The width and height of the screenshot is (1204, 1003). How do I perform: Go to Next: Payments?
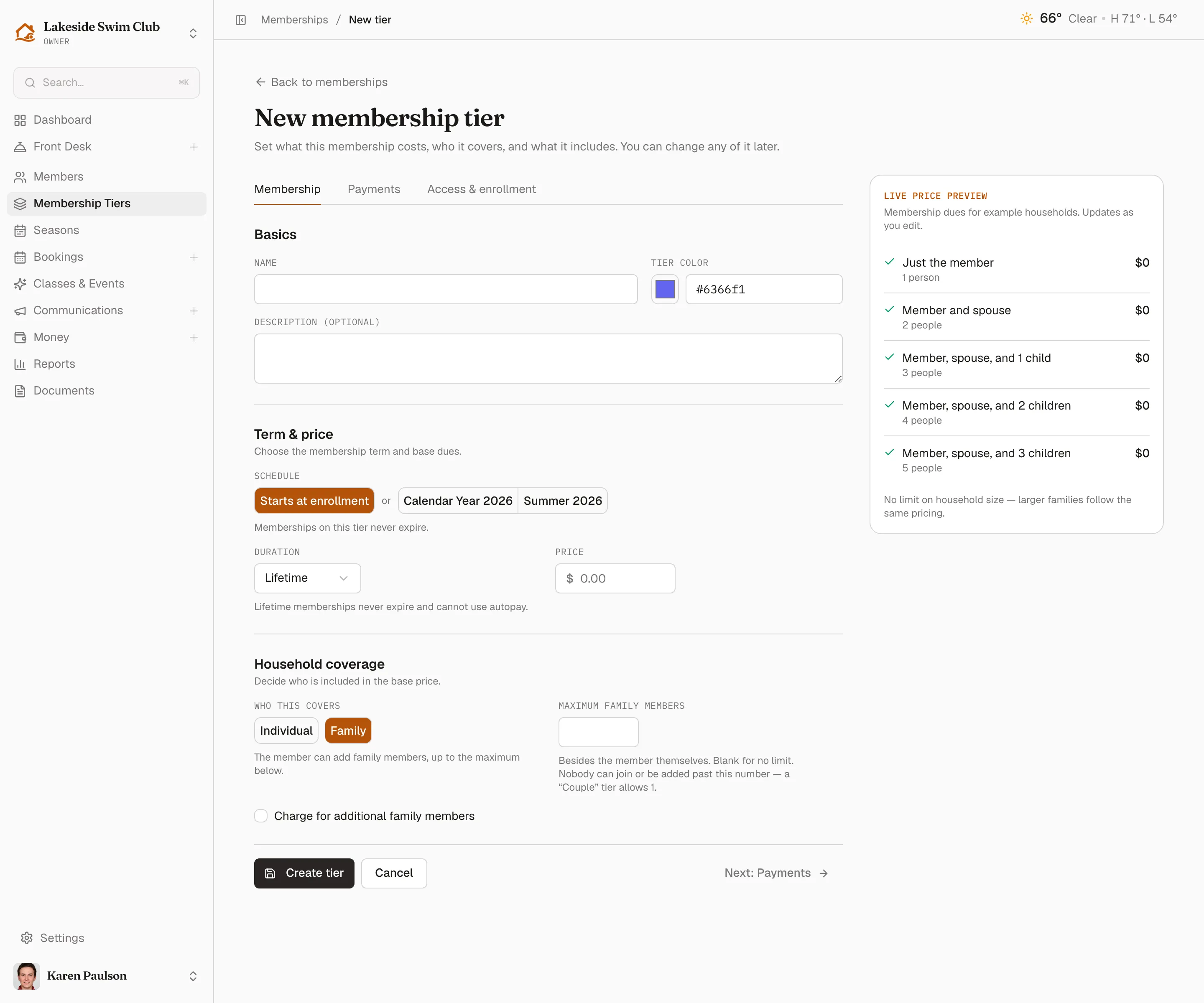click(x=777, y=873)
